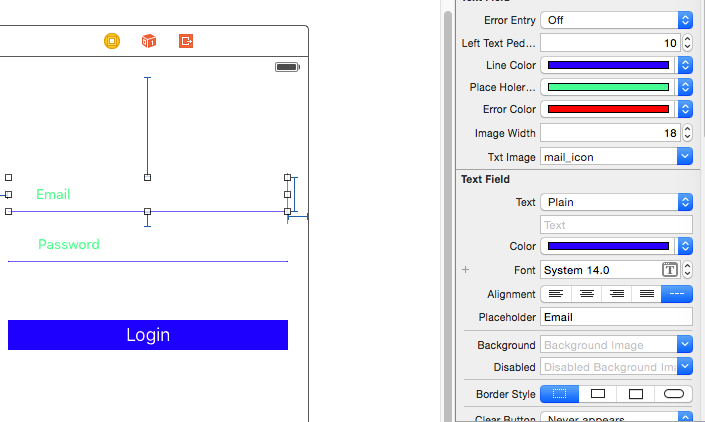Click the blue Login button on canvas

coord(148,335)
